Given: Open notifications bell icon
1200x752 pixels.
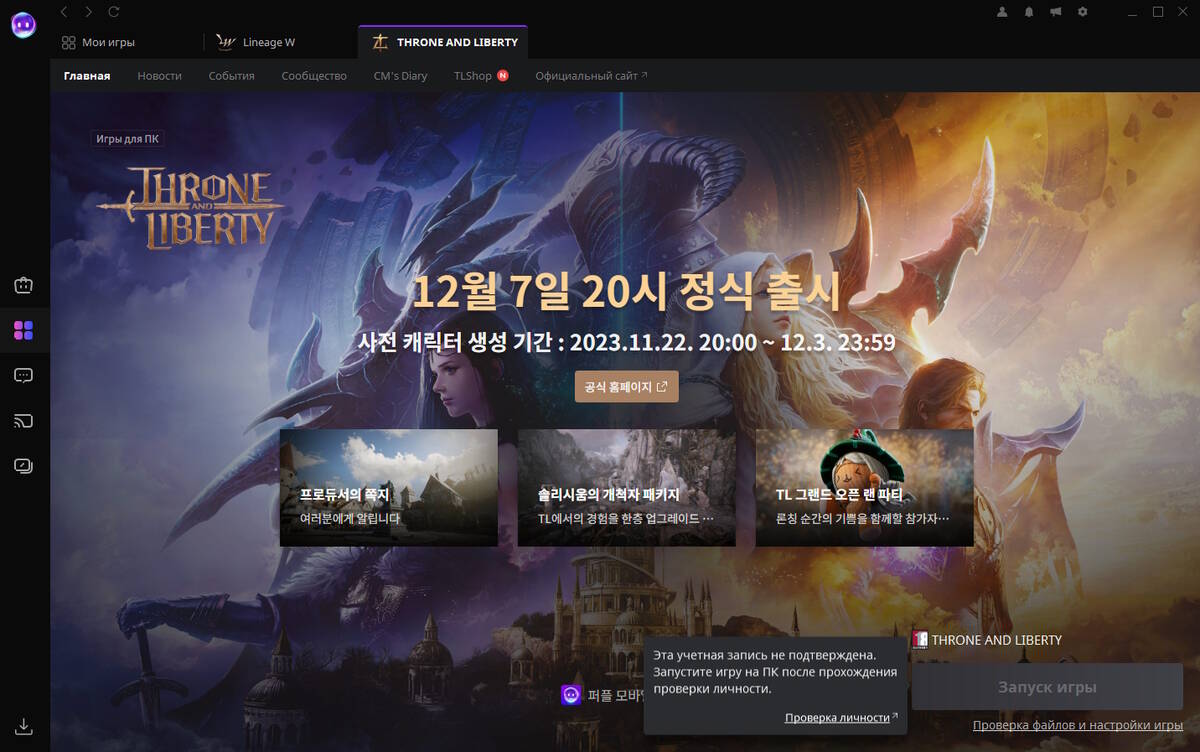Looking at the screenshot, I should (x=1029, y=12).
